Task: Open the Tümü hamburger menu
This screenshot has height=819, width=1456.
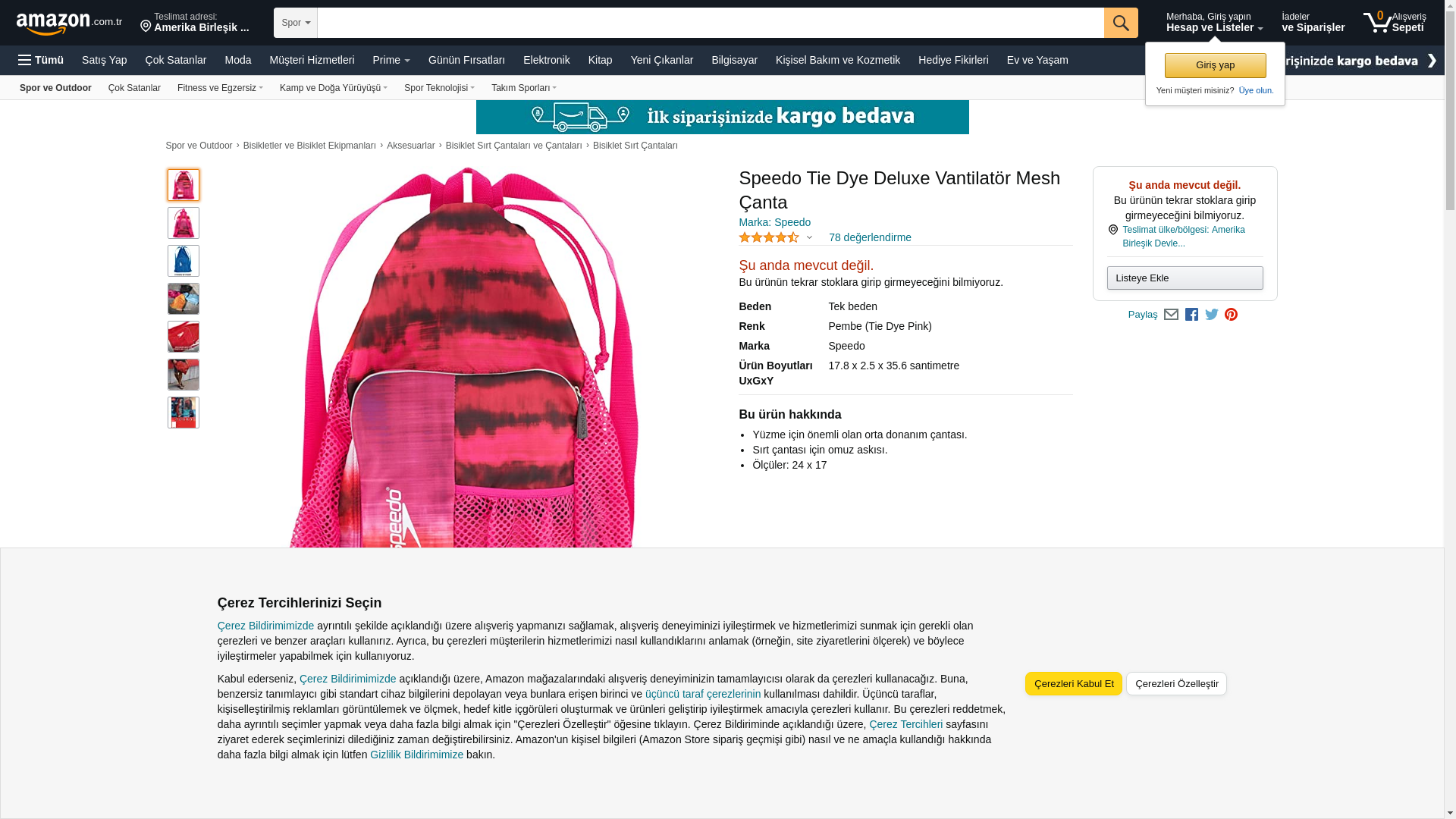Action: tap(41, 60)
